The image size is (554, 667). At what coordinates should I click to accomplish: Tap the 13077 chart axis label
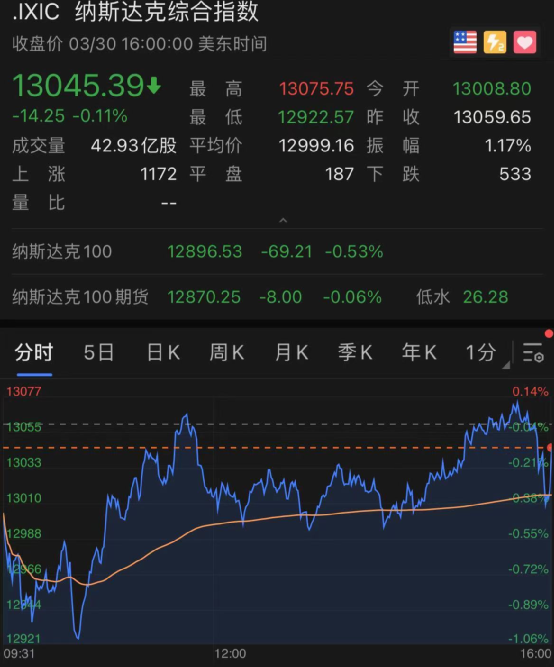[x=24, y=391]
